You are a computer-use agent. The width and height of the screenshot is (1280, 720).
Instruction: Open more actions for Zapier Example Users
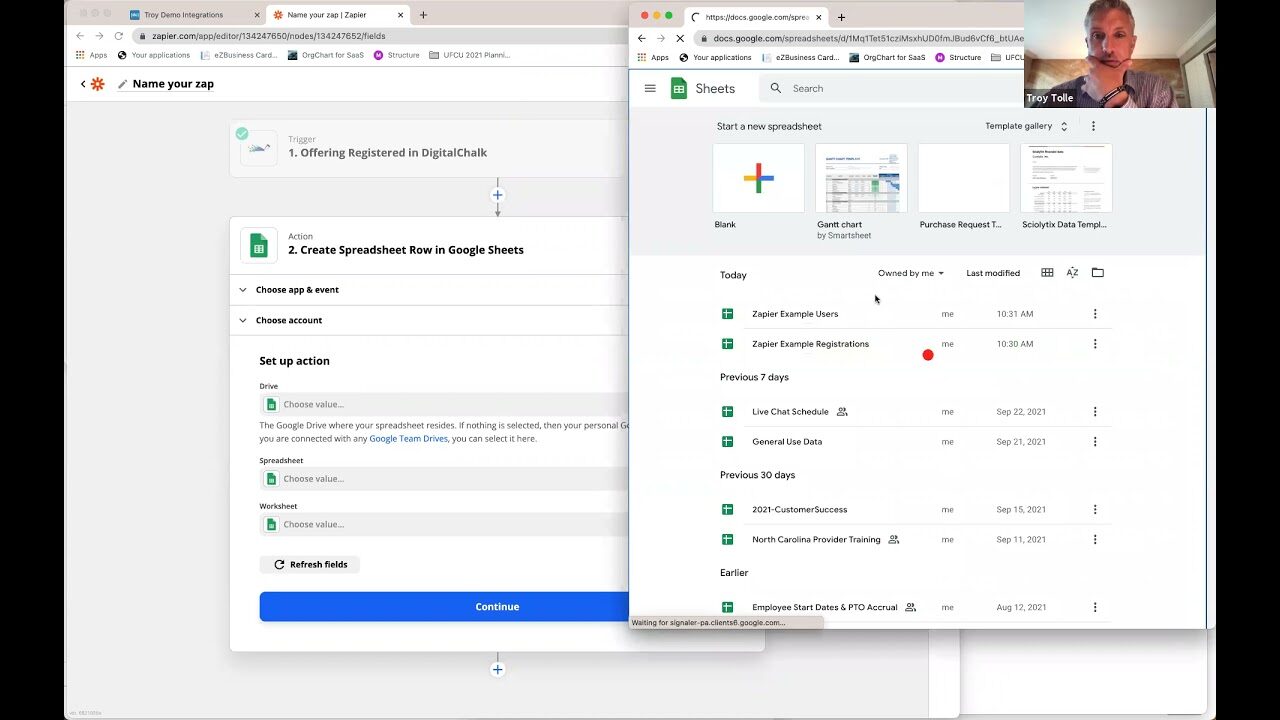(1095, 314)
